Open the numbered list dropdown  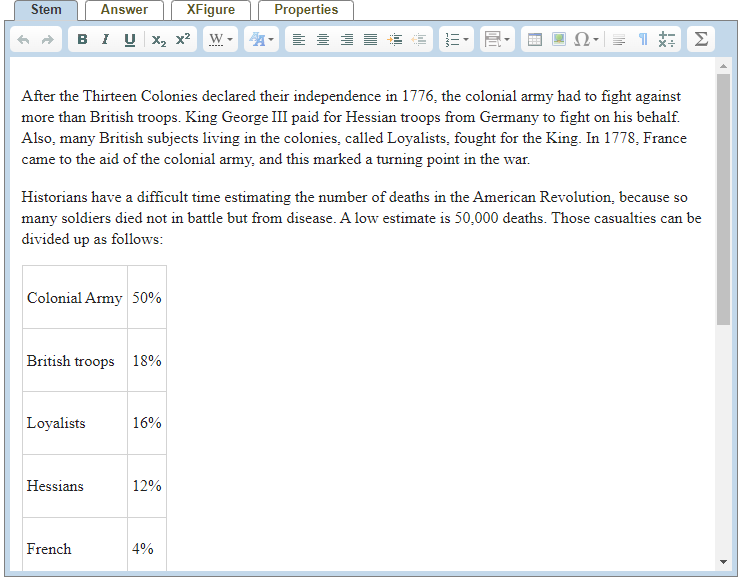457,40
